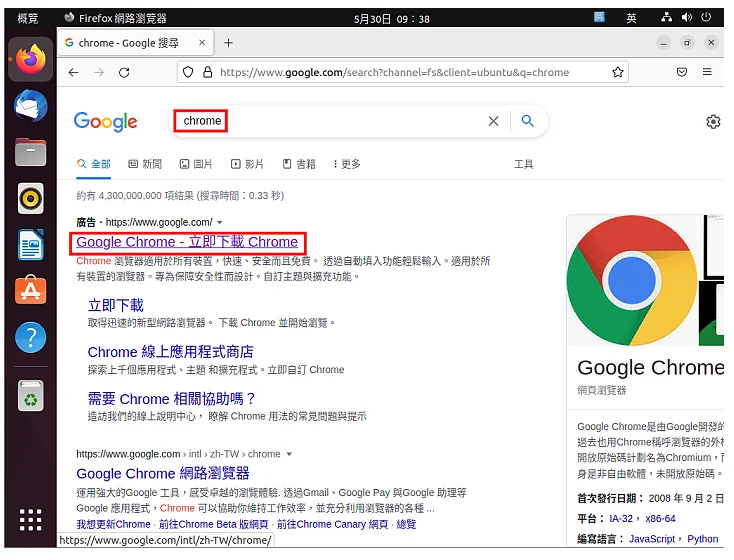Open the Firefox 網路瀏覽器 app menu

[x=115, y=18]
